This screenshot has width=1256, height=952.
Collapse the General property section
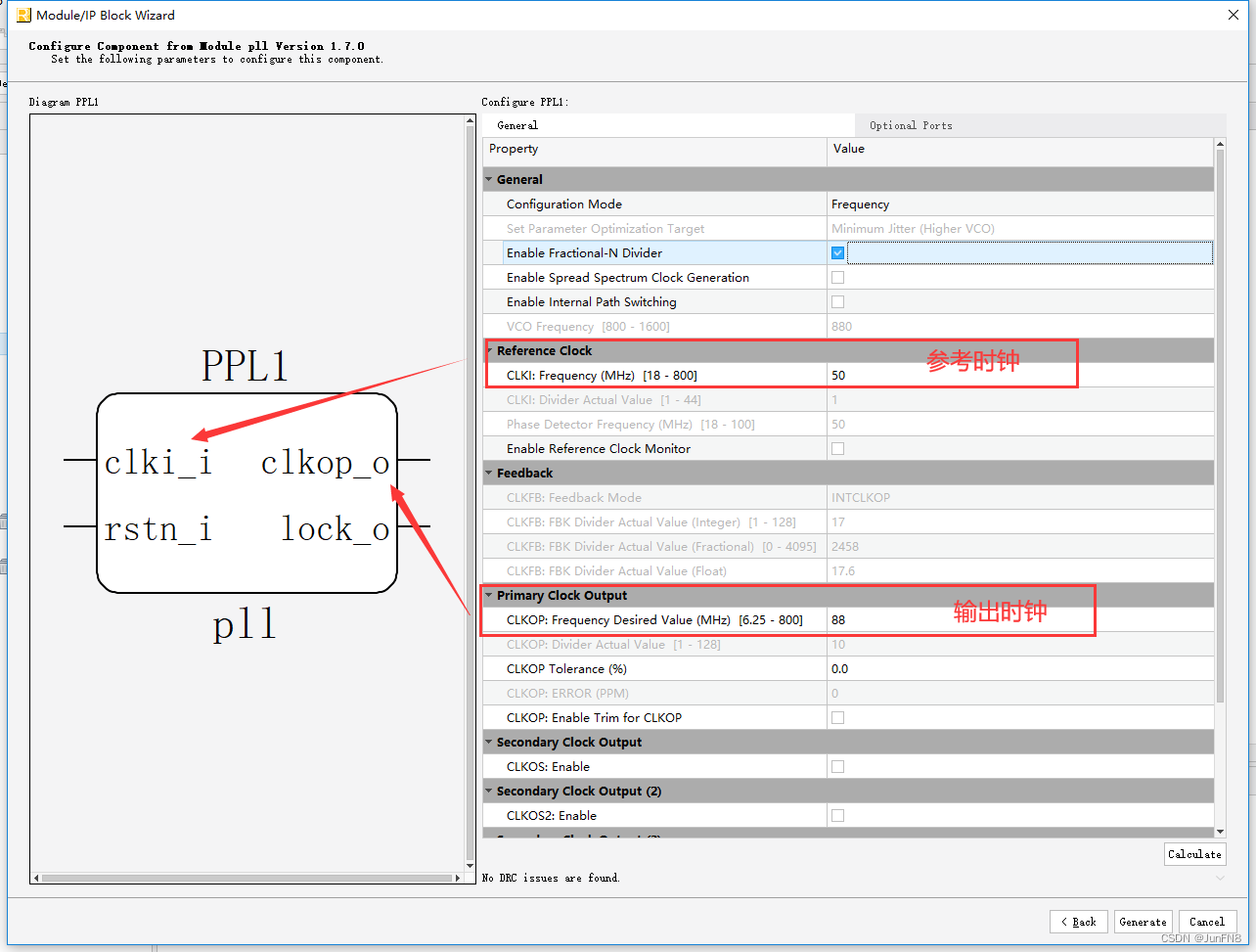tap(489, 179)
